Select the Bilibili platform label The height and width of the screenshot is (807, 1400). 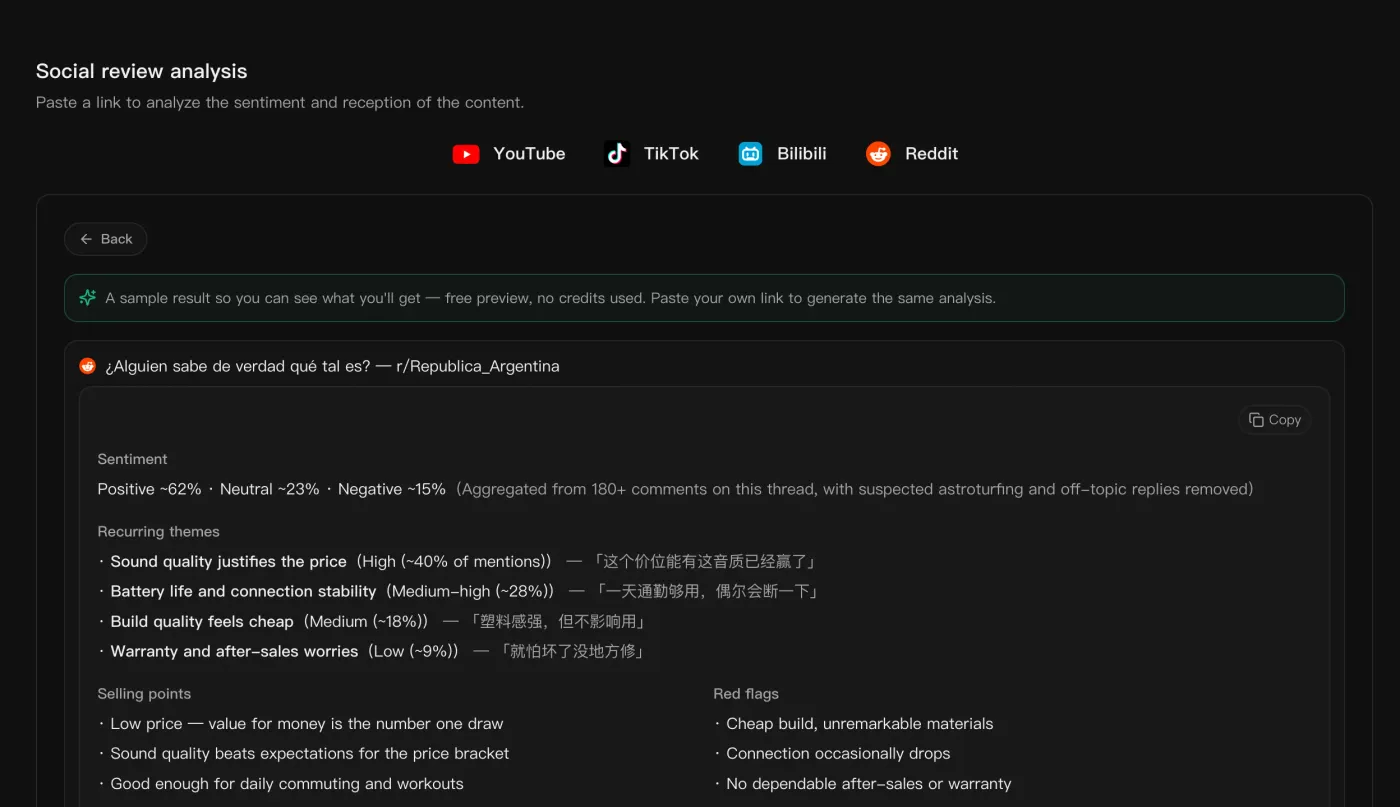802,154
